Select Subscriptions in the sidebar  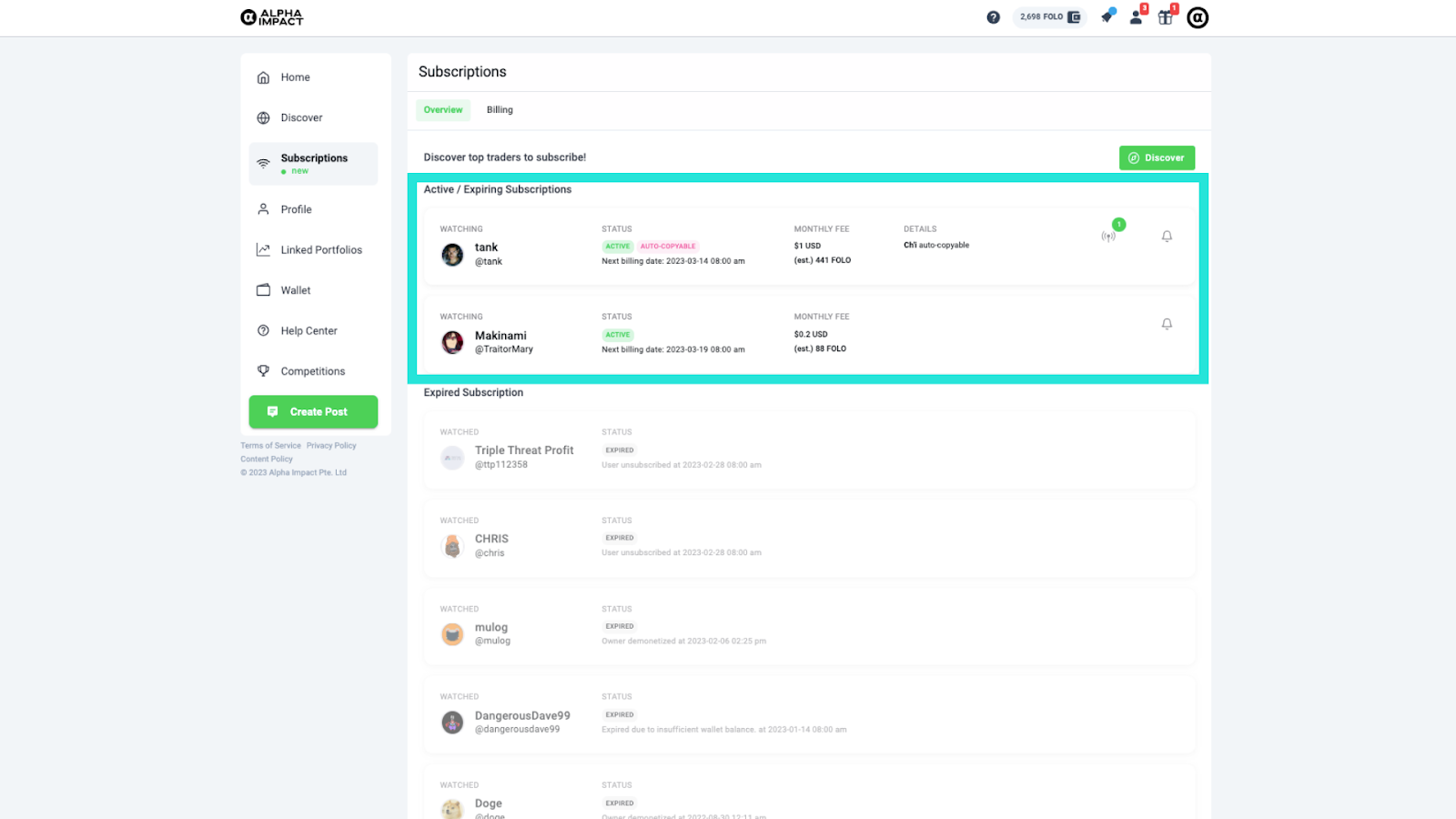(x=313, y=164)
